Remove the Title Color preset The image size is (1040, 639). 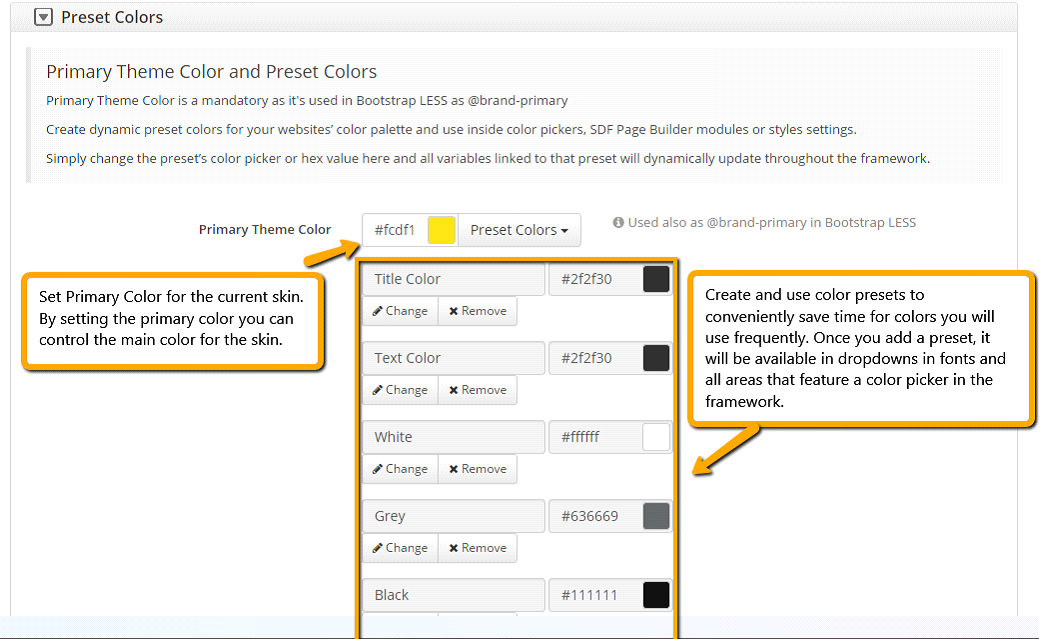[x=477, y=311]
